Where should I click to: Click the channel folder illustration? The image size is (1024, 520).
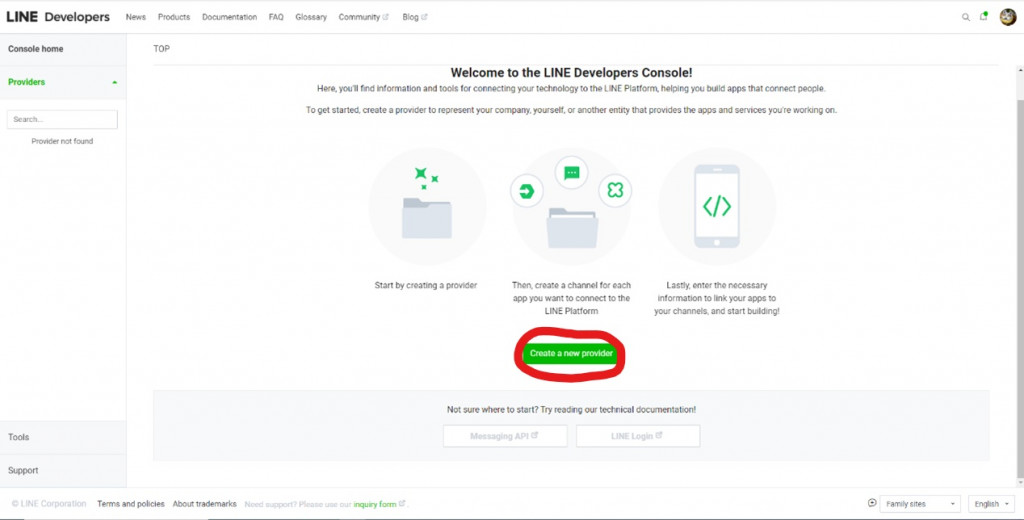click(571, 206)
